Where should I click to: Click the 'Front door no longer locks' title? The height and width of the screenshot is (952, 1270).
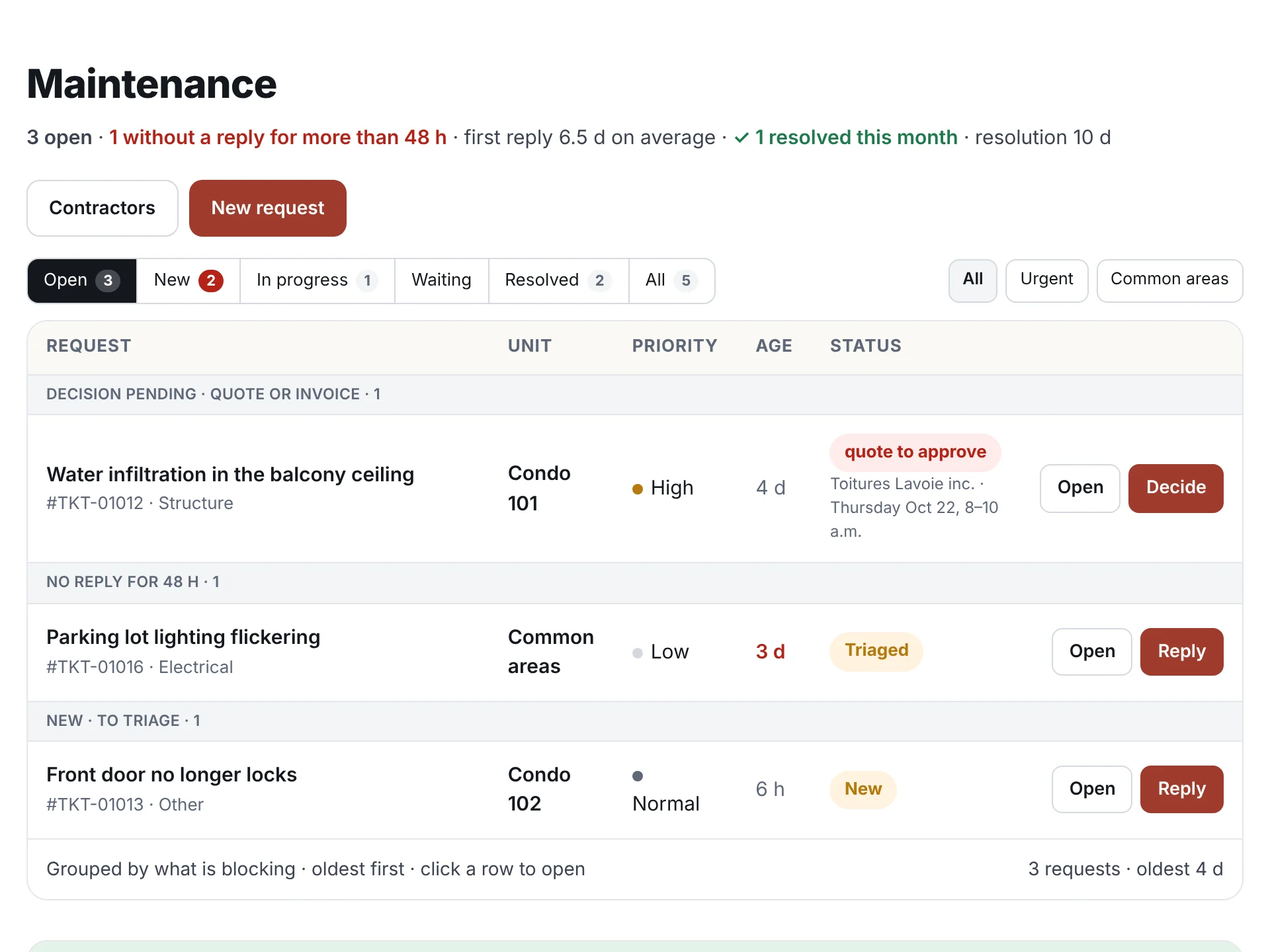coord(172,775)
